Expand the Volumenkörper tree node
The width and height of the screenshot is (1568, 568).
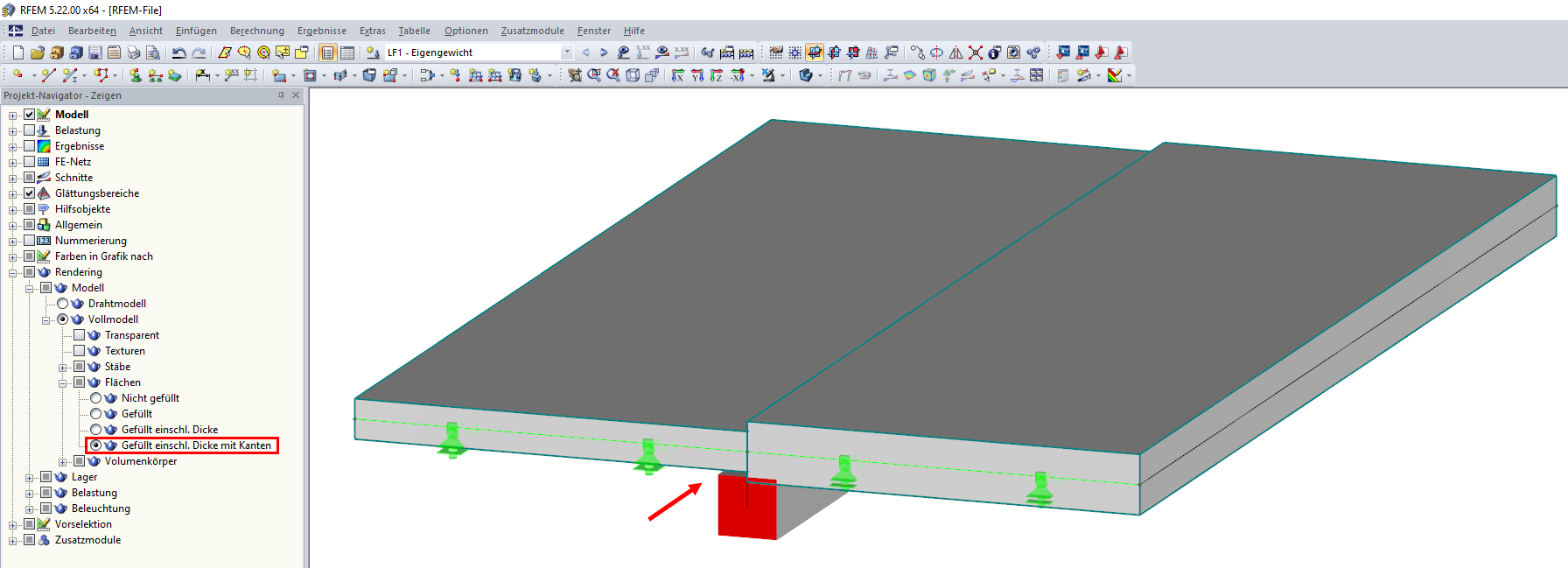63,462
